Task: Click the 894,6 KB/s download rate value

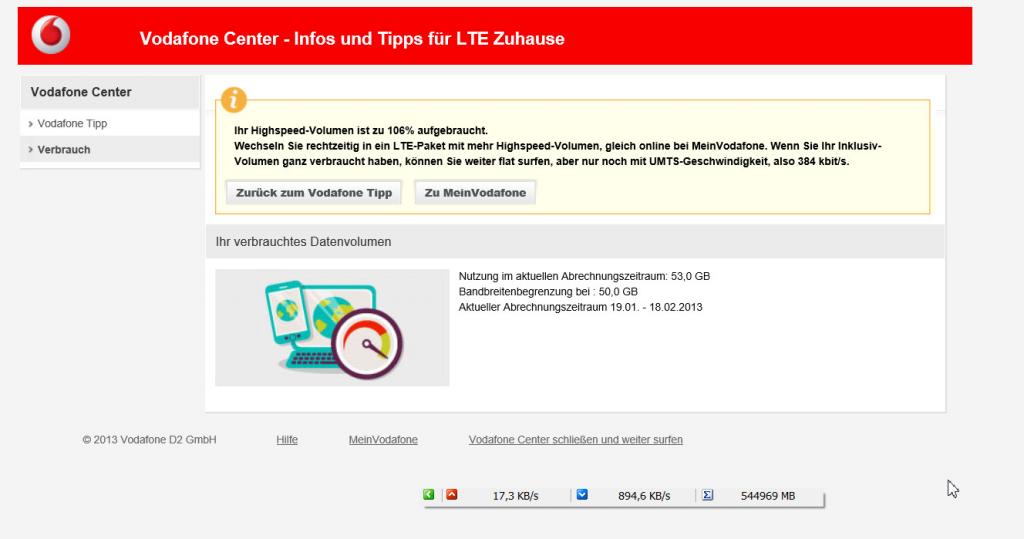Action: [x=644, y=496]
